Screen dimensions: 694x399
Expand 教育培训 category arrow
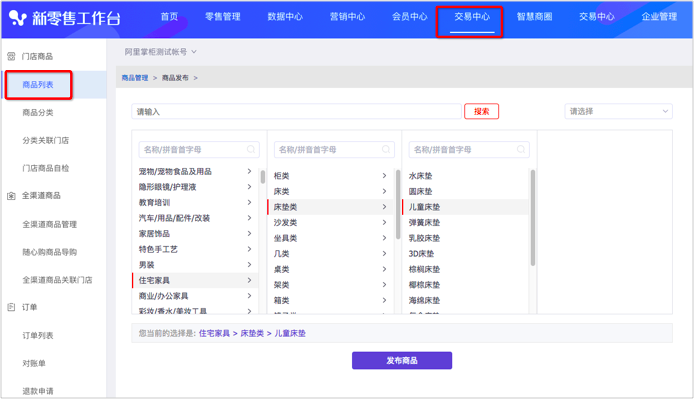pos(249,202)
